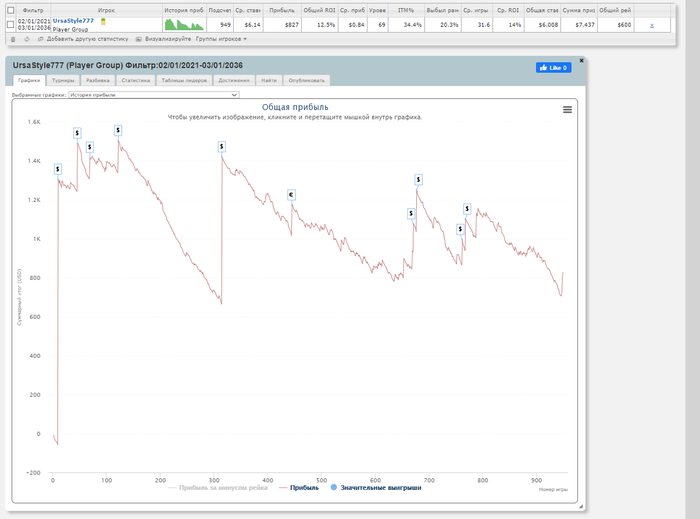This screenshot has width=700, height=519.
Task: Click the picture icon beside Визуализируйте
Action: pos(138,39)
